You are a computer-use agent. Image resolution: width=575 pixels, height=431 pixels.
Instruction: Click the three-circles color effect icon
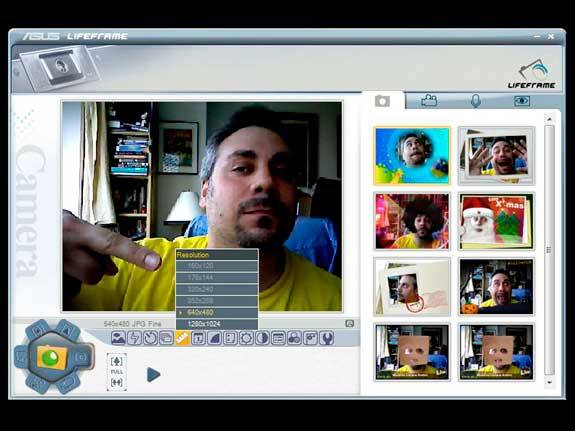pos(294,338)
